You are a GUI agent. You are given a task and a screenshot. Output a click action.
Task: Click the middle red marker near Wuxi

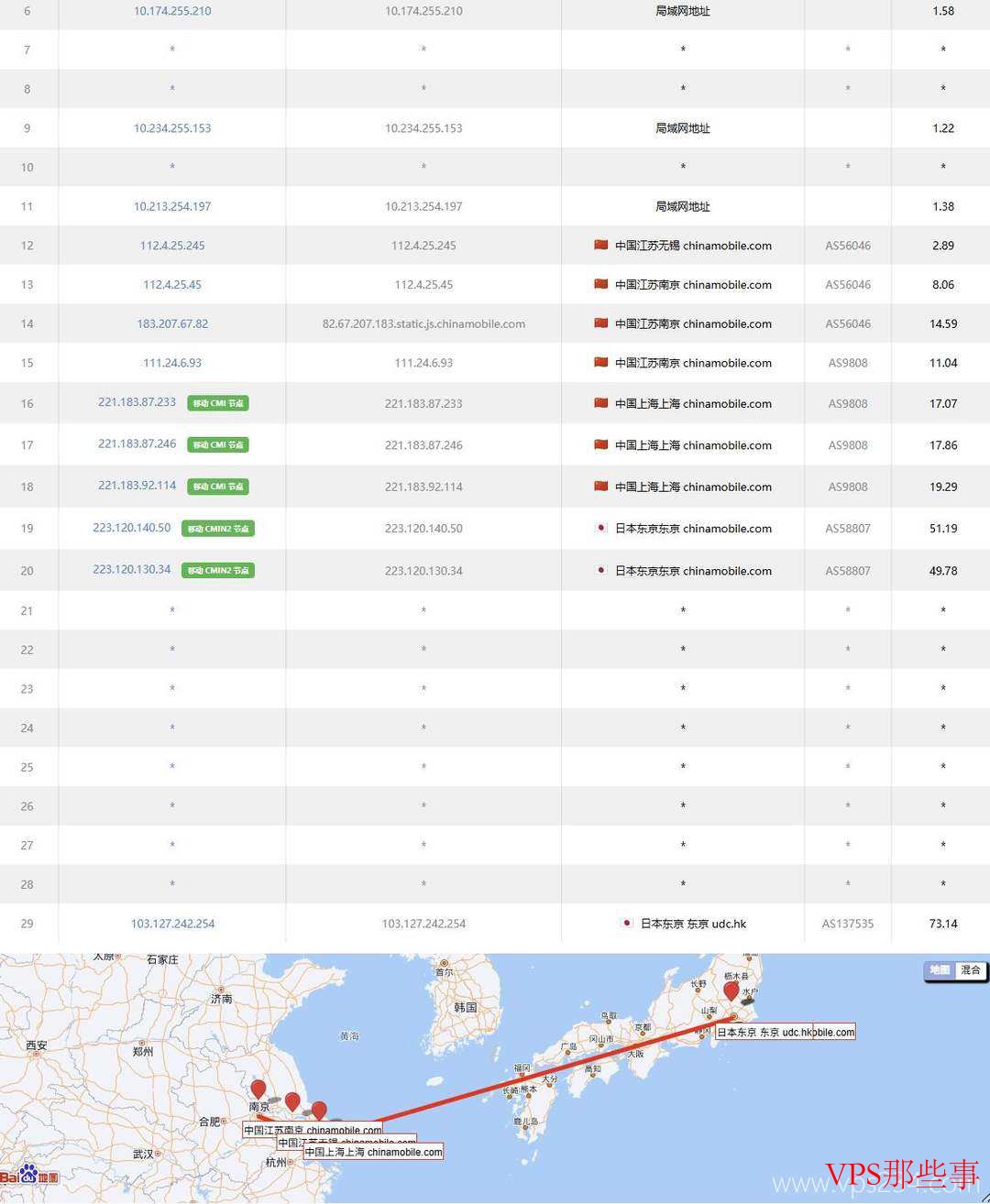(292, 1102)
